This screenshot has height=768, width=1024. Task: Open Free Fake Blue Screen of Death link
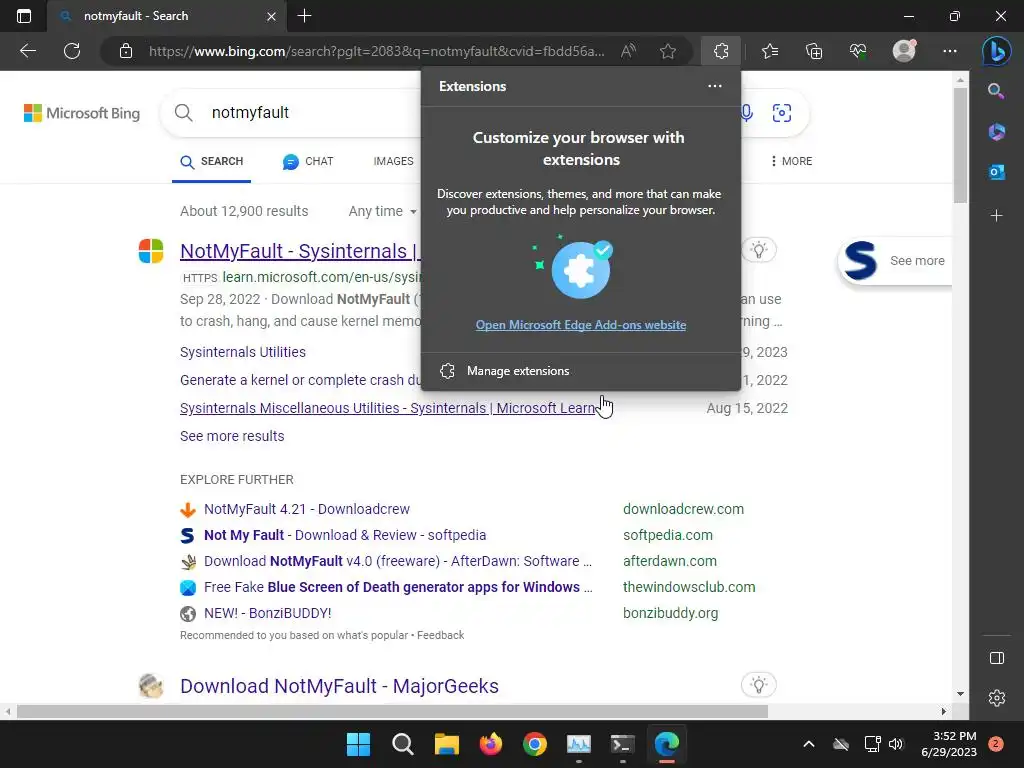point(398,587)
